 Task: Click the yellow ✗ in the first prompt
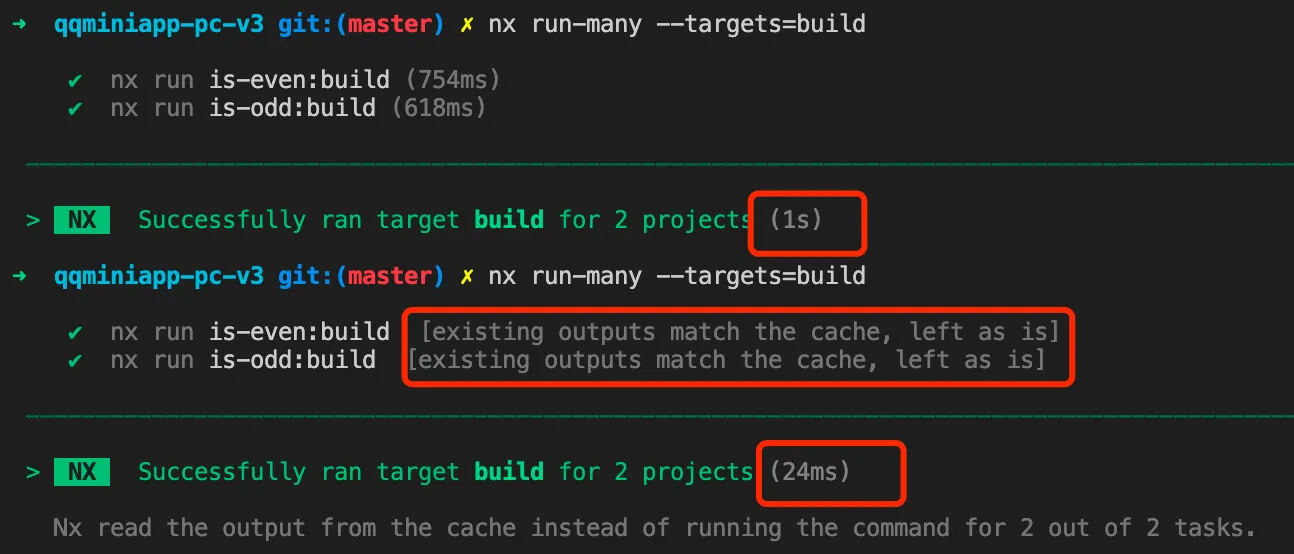click(466, 24)
